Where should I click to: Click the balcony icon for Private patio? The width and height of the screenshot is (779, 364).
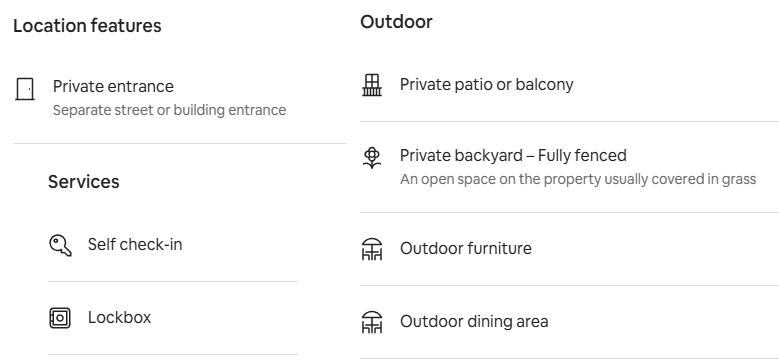tap(372, 85)
